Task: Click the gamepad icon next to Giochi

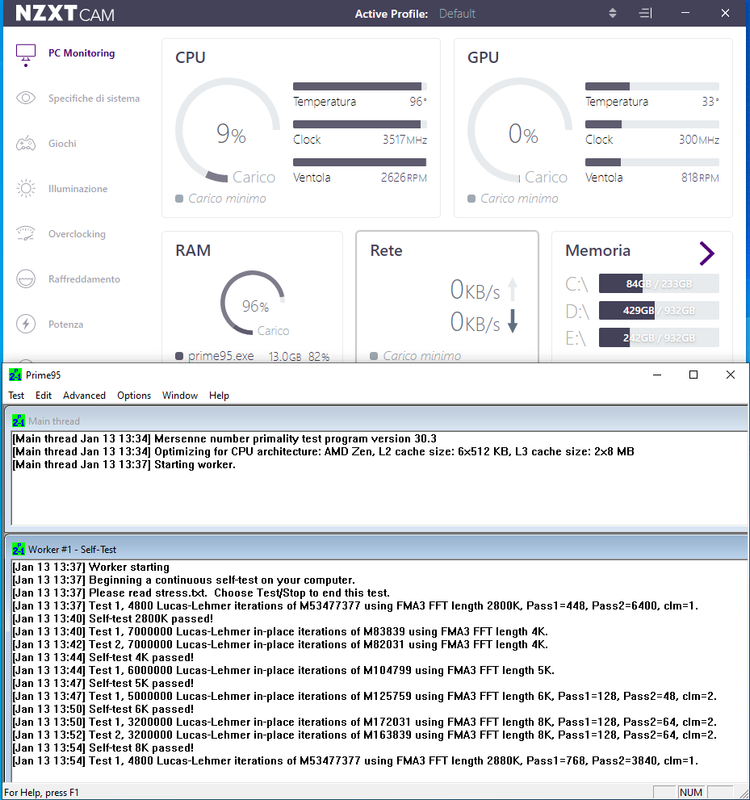Action: click(26, 143)
